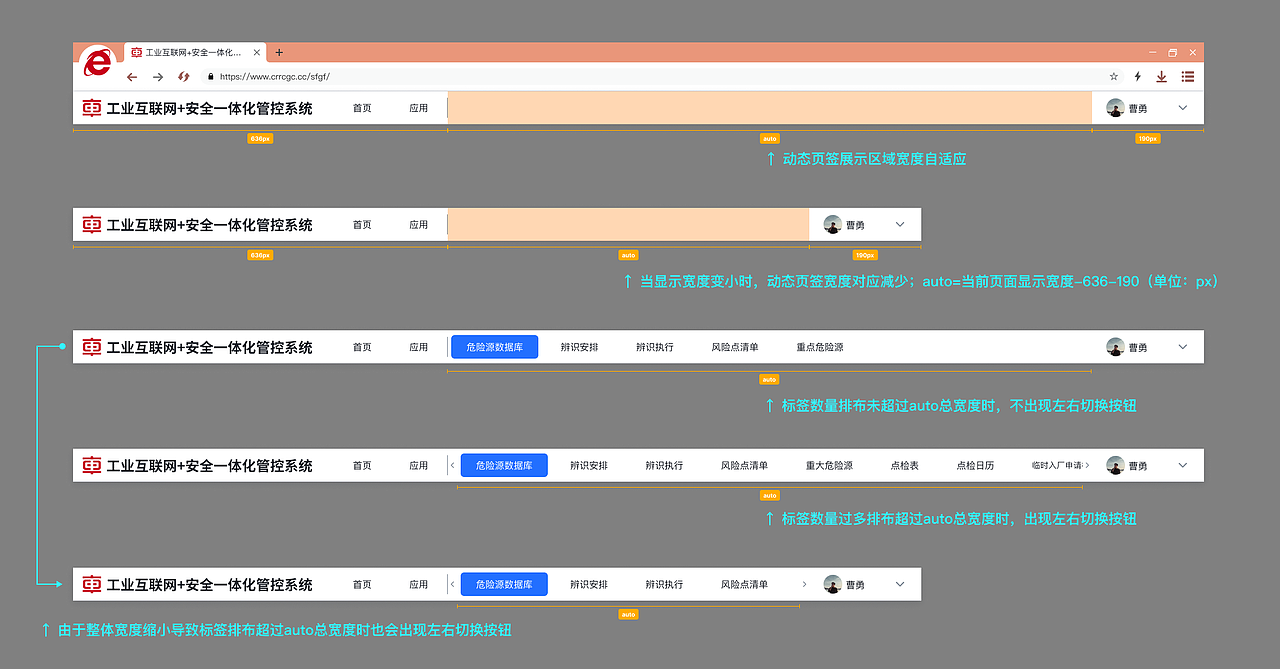Select the 危险源数据库 tab button
This screenshot has width=1280, height=669.
click(494, 347)
